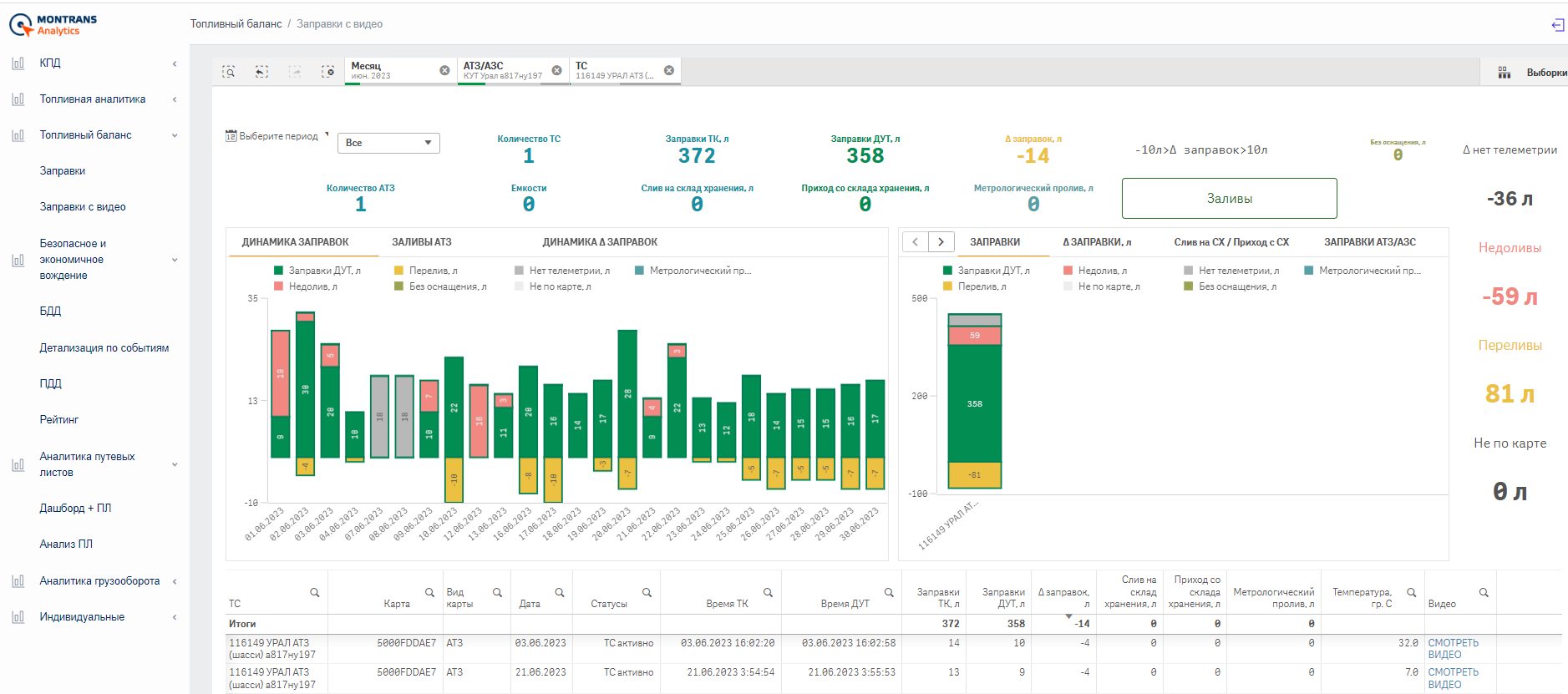Viewport: 1568px width, 694px height.
Task: Search in the Время ТК column
Action: pyautogui.click(x=768, y=593)
